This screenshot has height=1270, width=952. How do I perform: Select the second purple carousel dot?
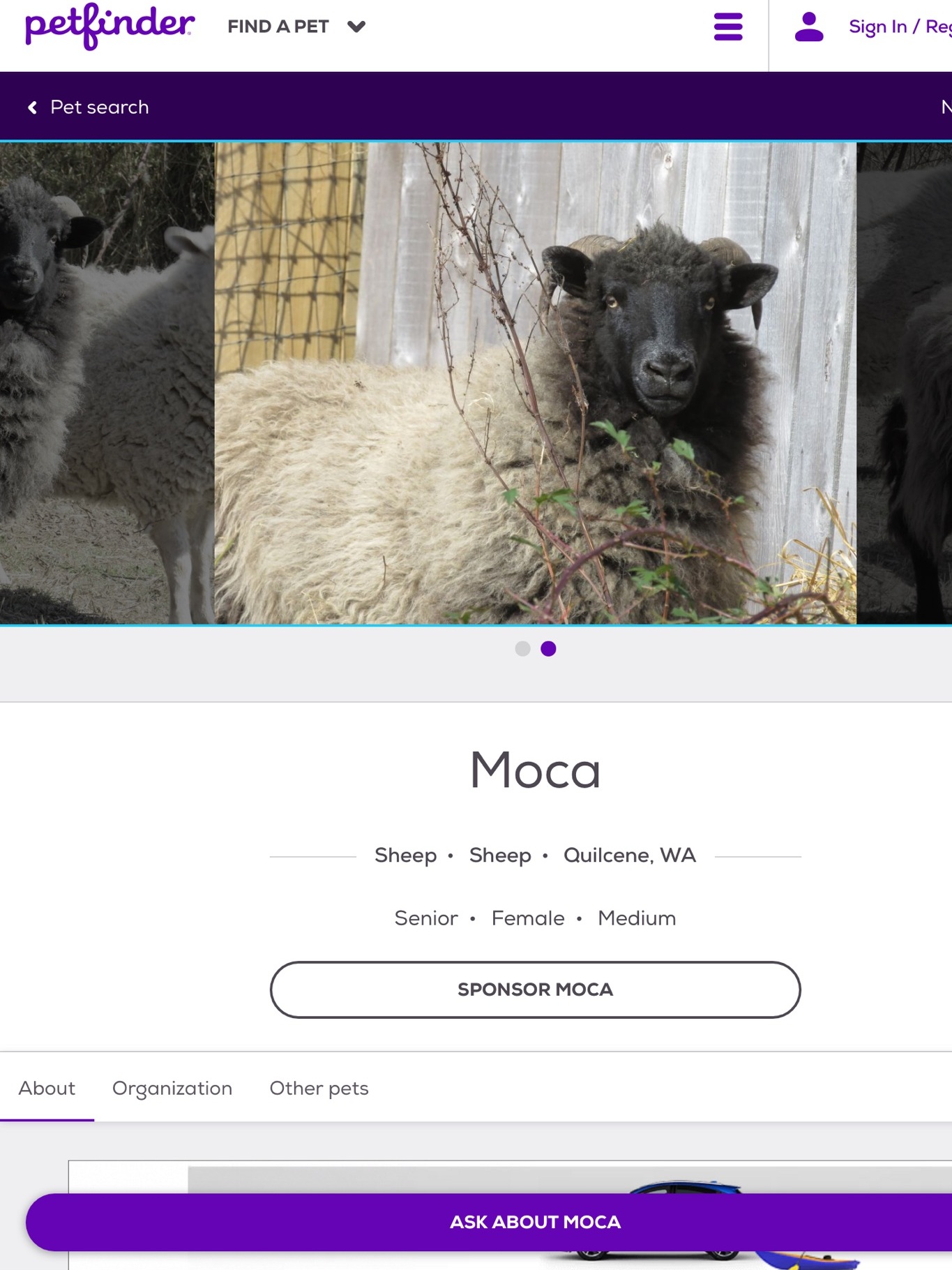[549, 649]
